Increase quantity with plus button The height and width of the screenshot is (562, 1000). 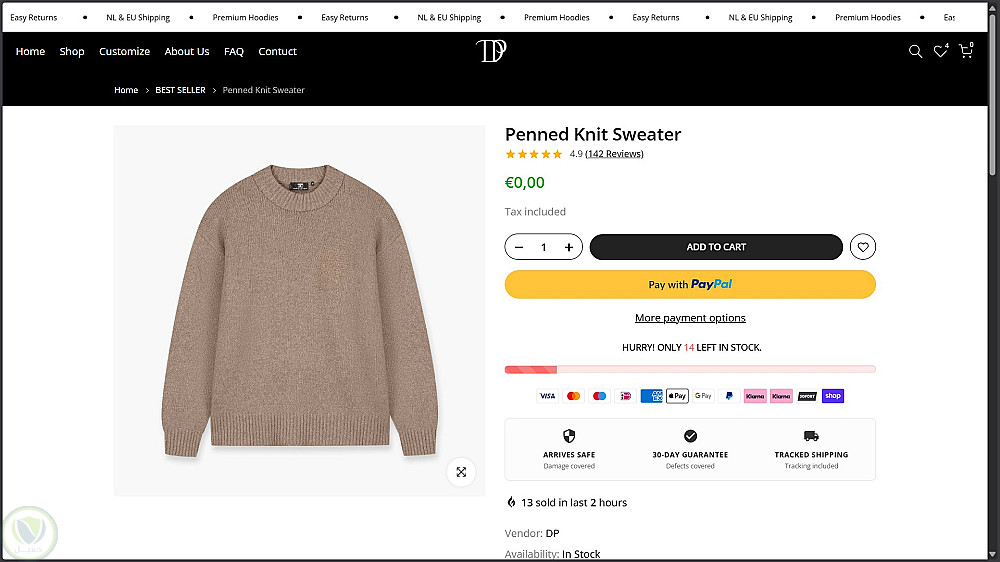[x=569, y=247]
